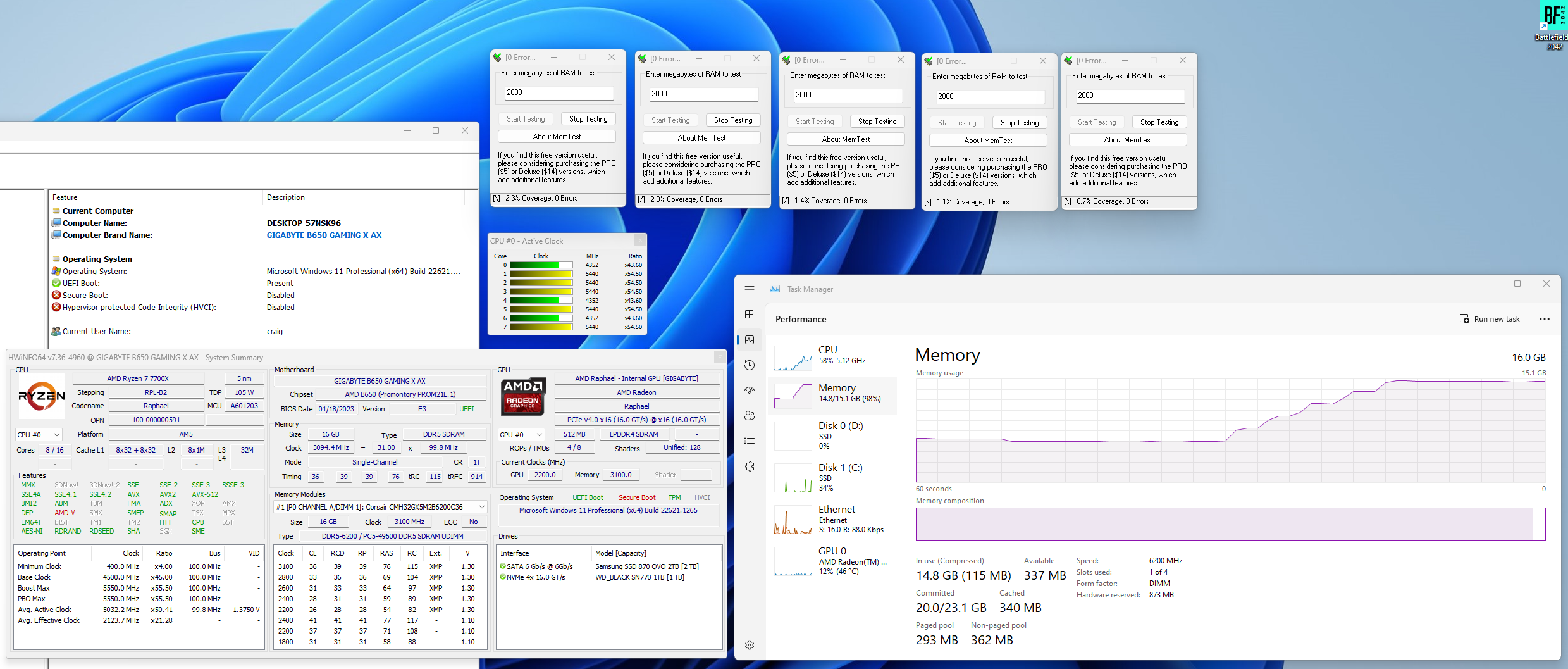Click About MemTest in 2.3% Coverage window

(557, 137)
